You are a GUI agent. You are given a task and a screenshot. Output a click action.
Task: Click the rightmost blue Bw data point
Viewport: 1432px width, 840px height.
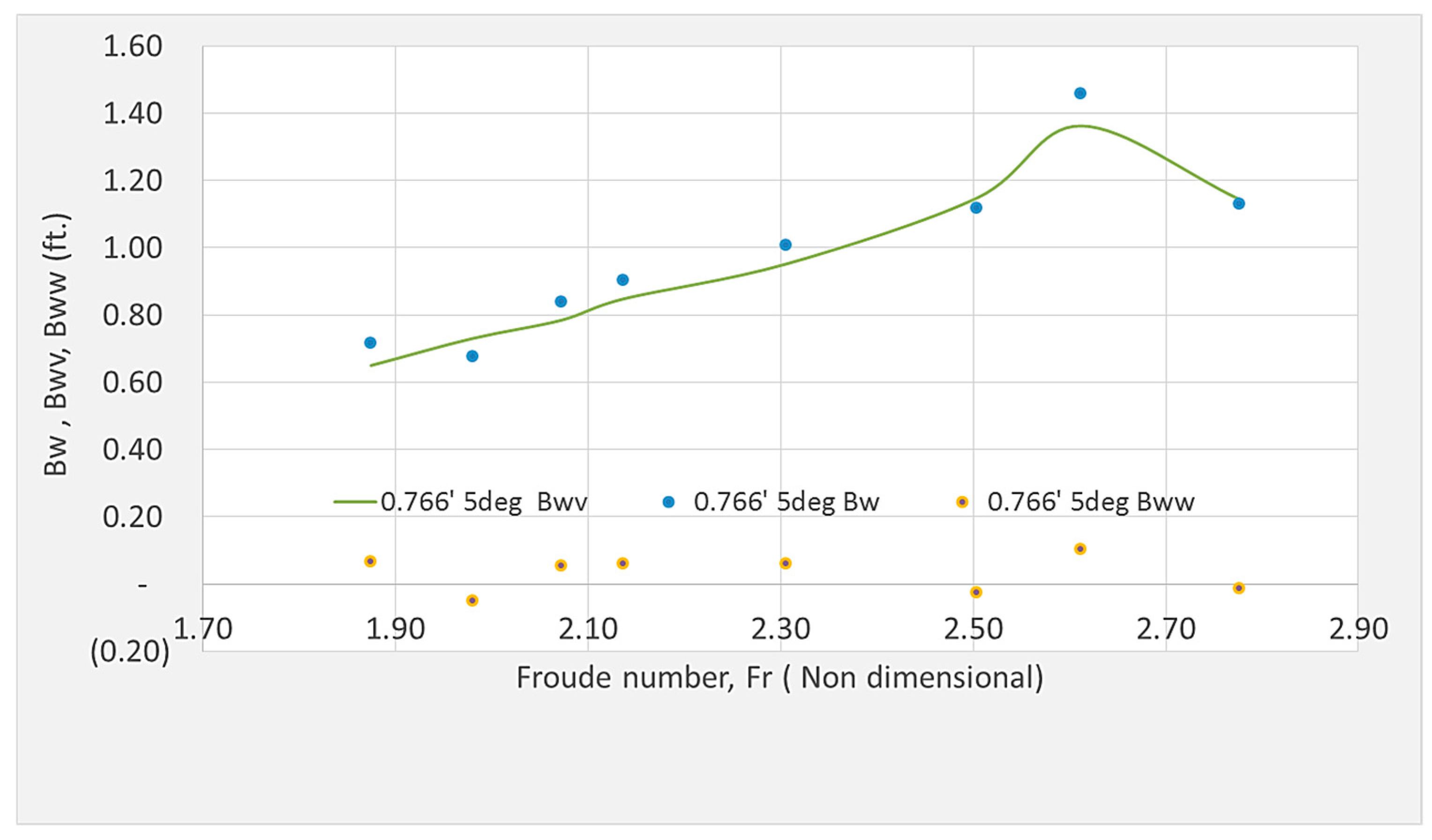point(1239,203)
